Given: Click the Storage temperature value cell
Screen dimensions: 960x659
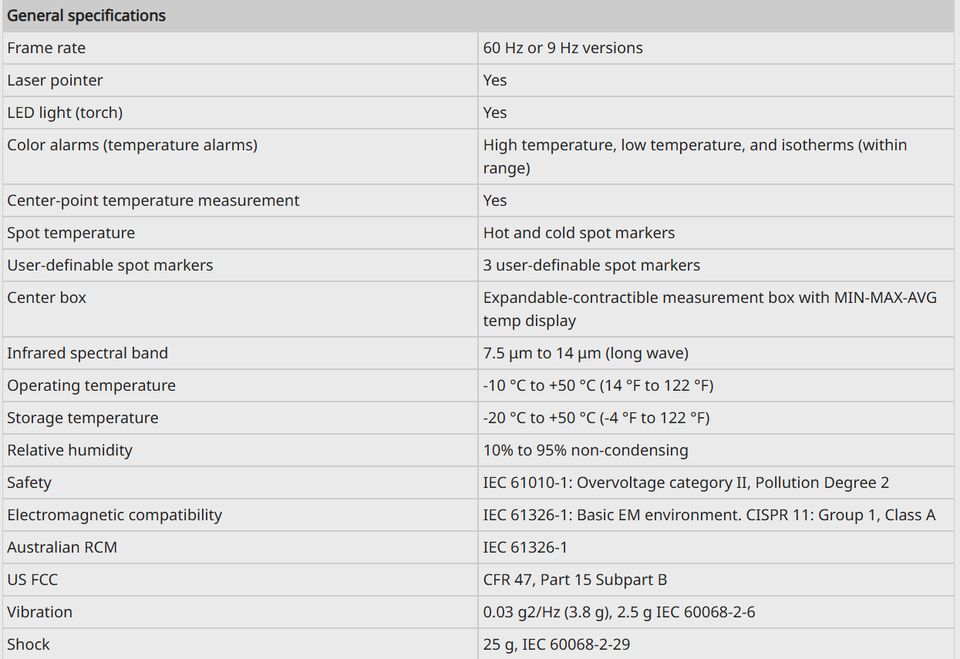Looking at the screenshot, I should (x=716, y=418).
